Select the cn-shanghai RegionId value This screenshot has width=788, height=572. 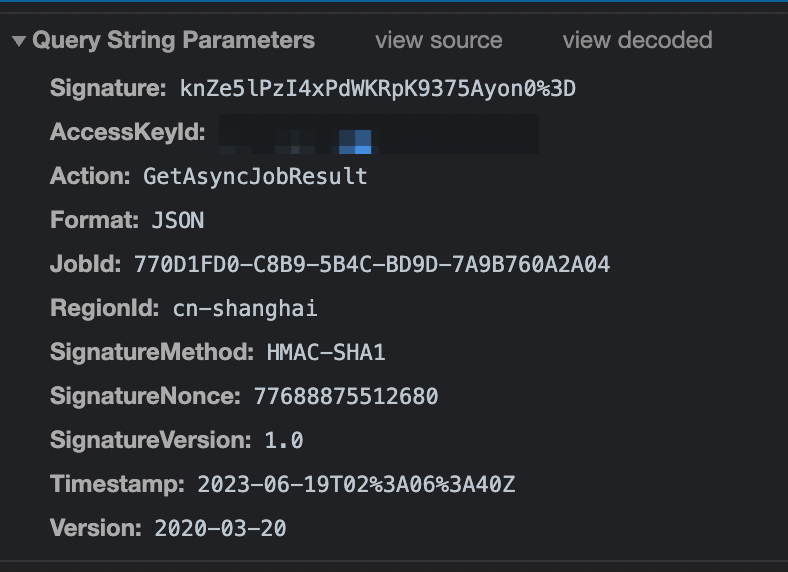pyautogui.click(x=245, y=309)
